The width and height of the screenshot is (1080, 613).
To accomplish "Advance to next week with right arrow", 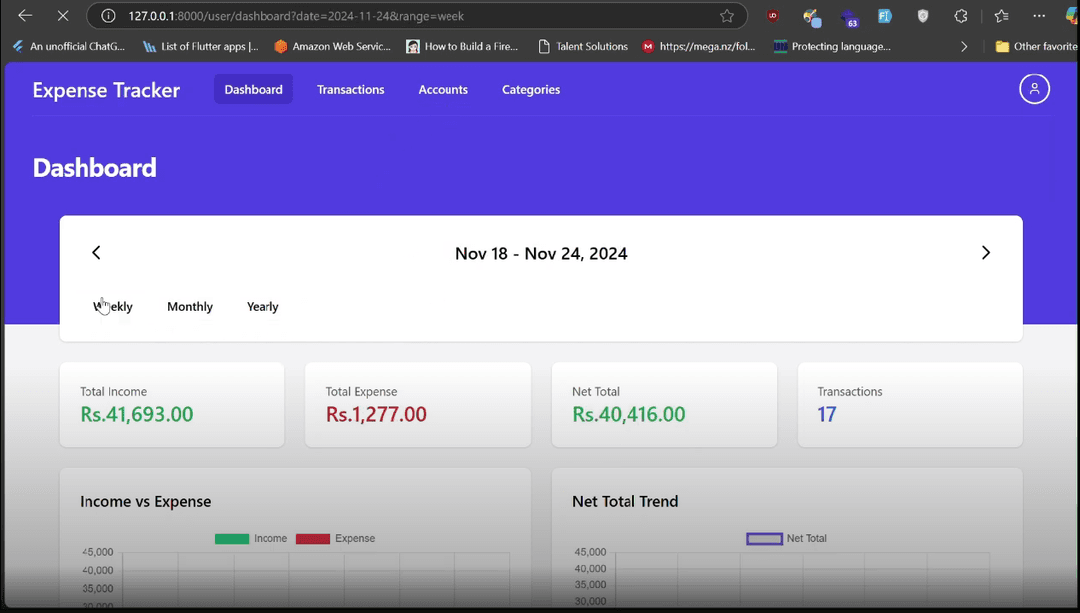I will click(985, 253).
